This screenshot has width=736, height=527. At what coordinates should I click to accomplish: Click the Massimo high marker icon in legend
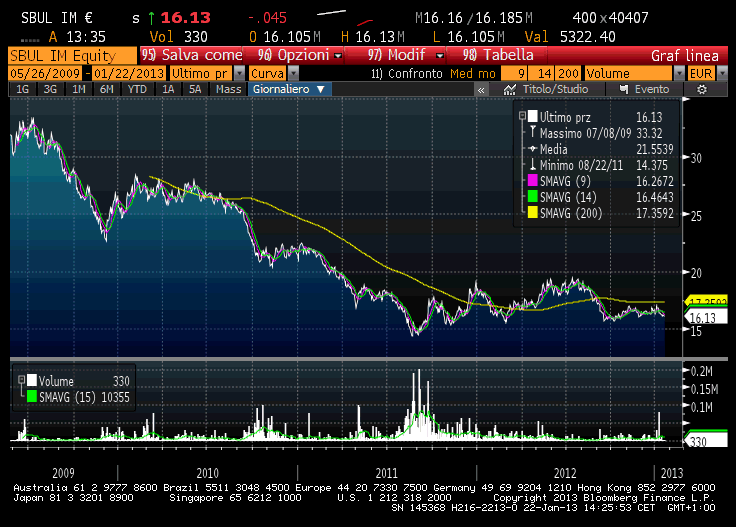click(533, 132)
